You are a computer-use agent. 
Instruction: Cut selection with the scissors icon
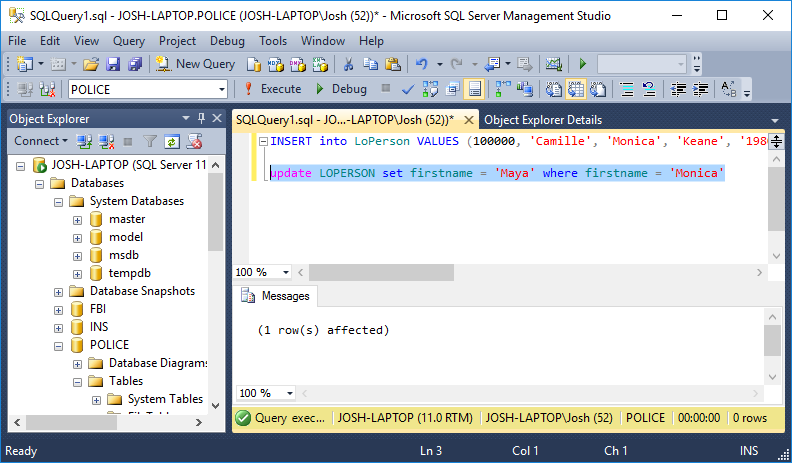pyautogui.click(x=348, y=64)
